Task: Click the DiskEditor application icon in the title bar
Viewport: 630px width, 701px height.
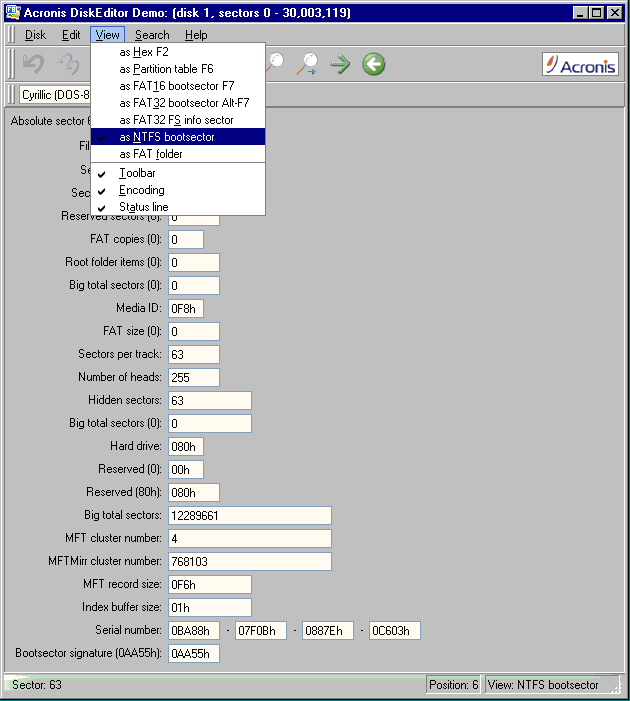Action: pos(13,12)
